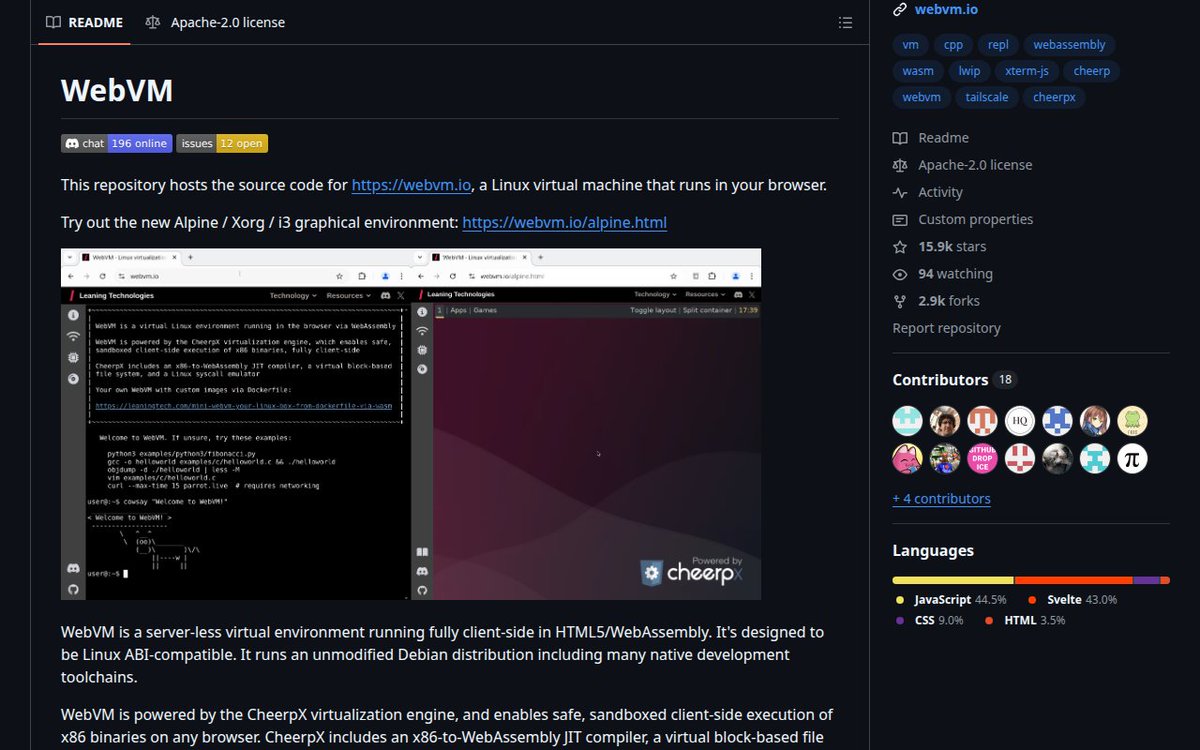Click Report repository
This screenshot has width=1200, height=750.
pos(946,327)
